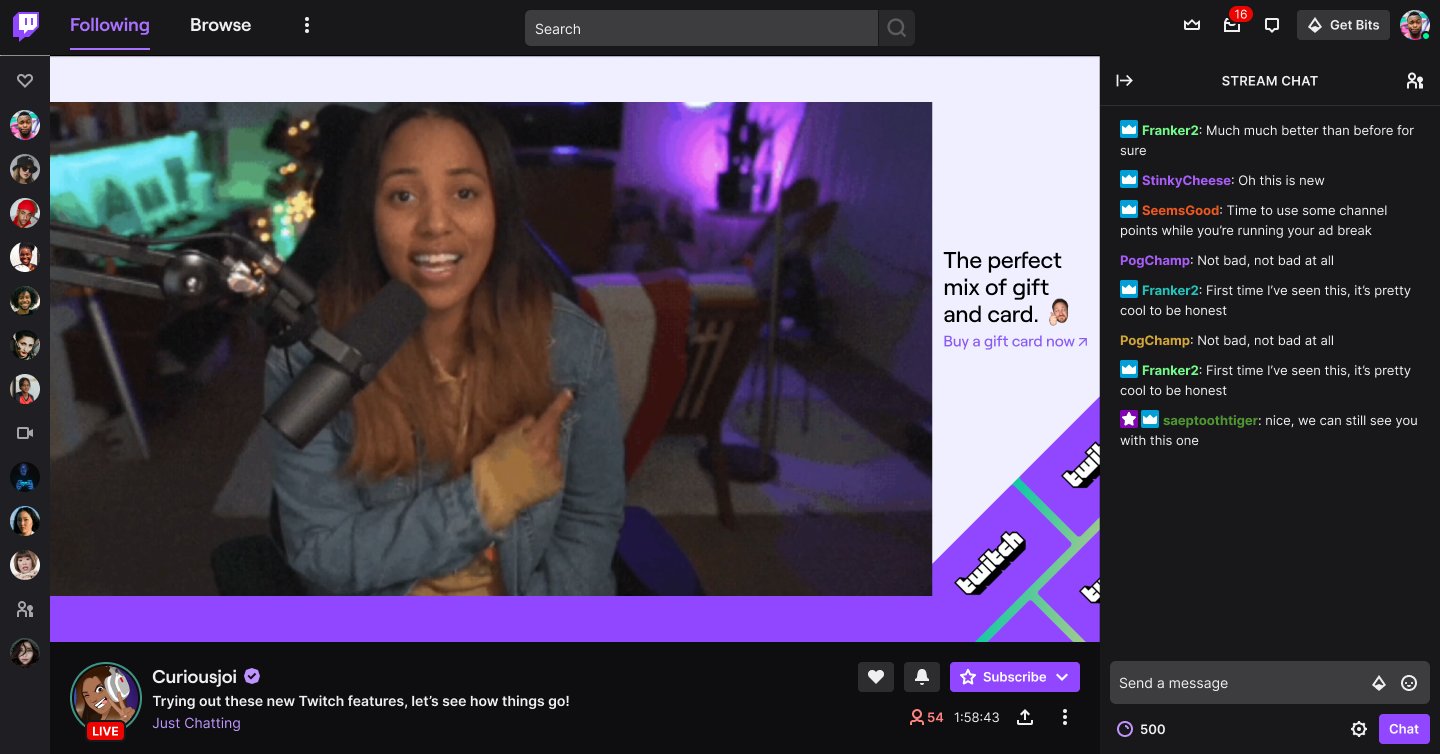This screenshot has height=754, width=1440.
Task: Open the Following tab
Action: click(110, 25)
